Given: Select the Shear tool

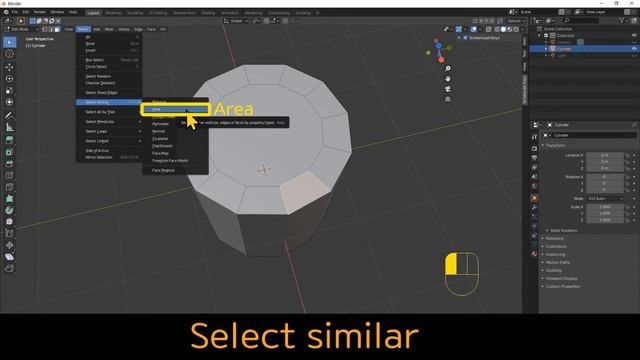Looking at the screenshot, I should click(x=9, y=257).
